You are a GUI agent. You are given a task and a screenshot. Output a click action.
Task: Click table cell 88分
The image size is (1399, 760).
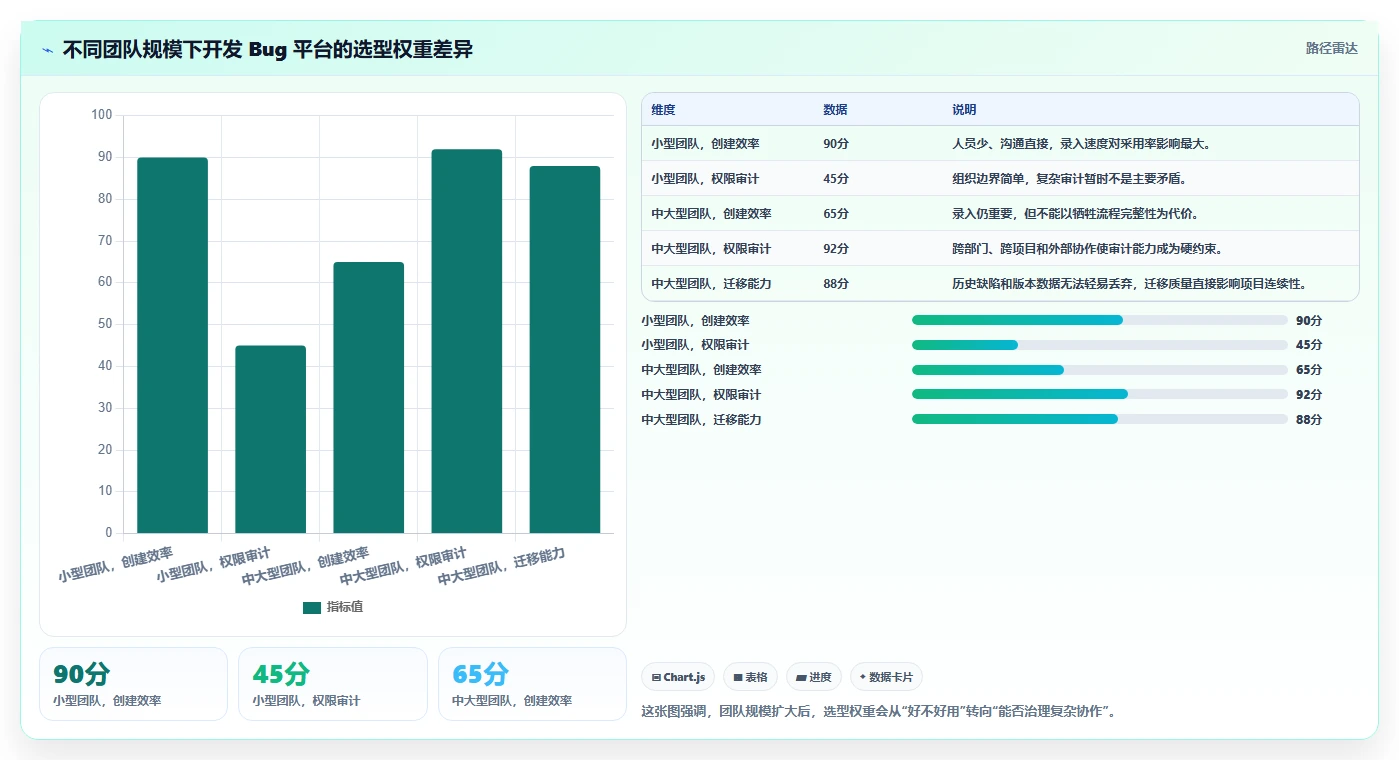[836, 284]
